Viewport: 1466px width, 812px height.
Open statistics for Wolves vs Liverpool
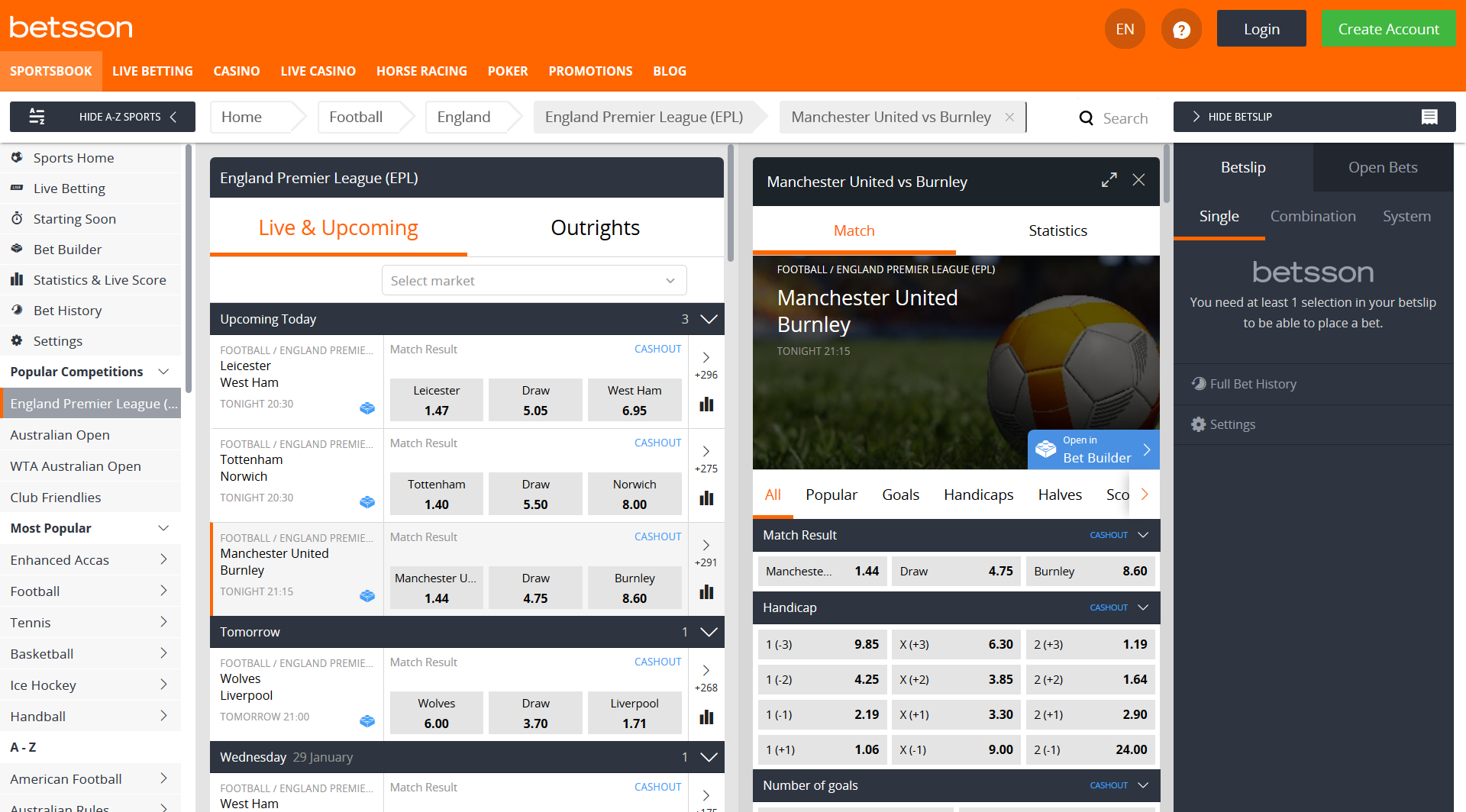click(706, 717)
